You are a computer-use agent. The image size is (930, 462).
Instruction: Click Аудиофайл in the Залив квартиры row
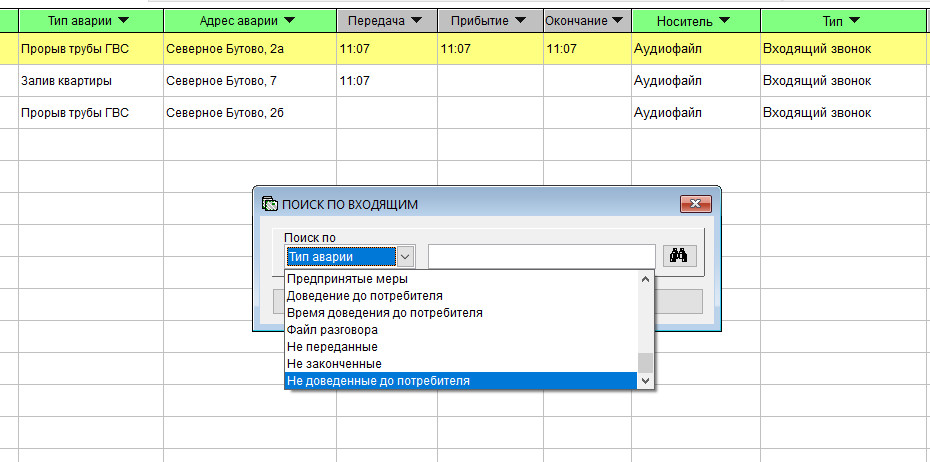click(668, 81)
